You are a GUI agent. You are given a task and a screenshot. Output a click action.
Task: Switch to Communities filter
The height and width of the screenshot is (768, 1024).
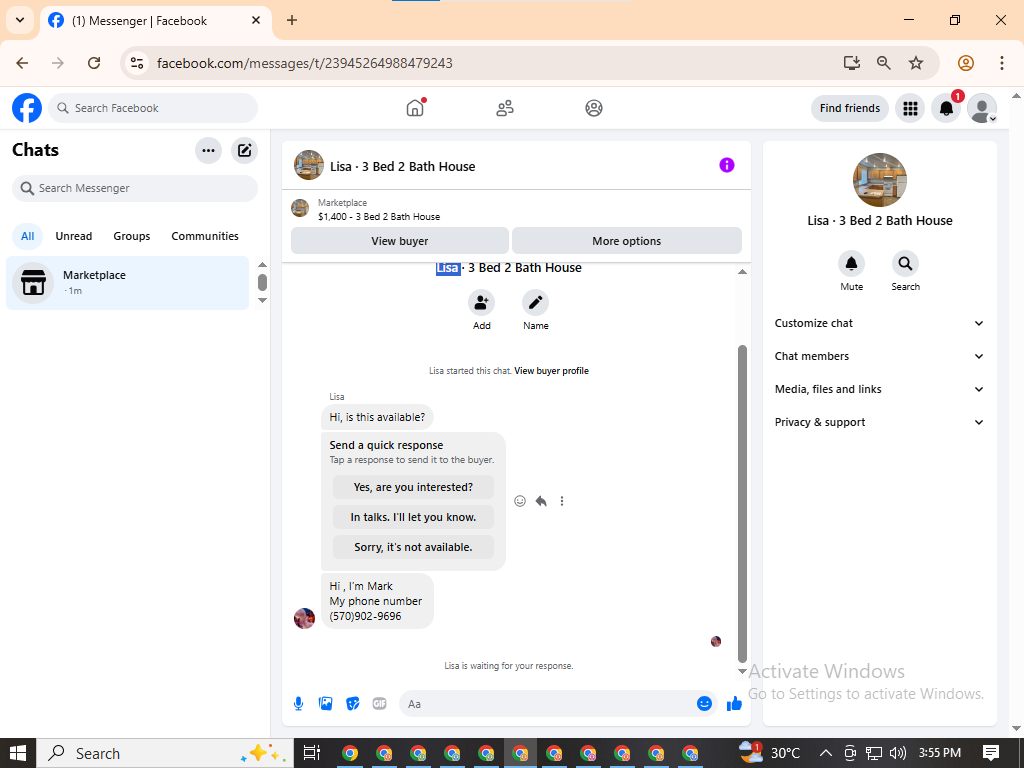[x=205, y=236]
